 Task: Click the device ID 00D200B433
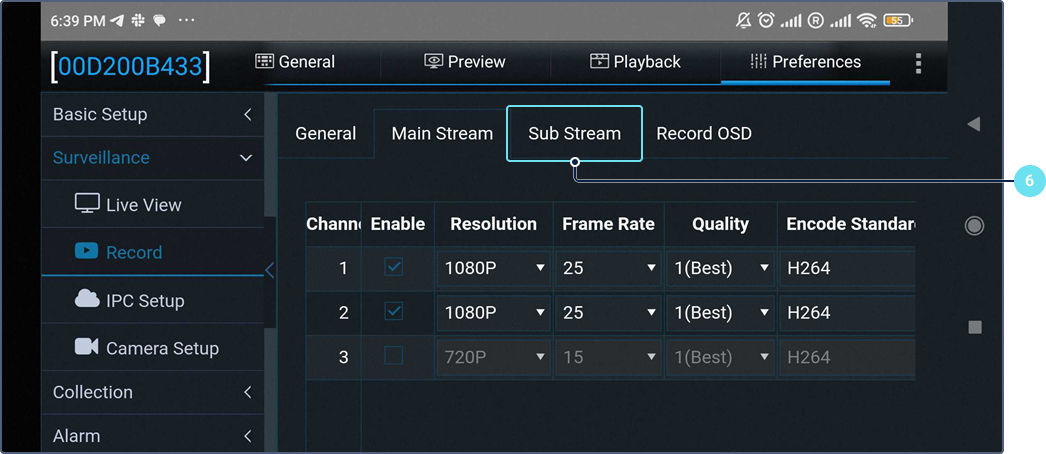pyautogui.click(x=131, y=66)
